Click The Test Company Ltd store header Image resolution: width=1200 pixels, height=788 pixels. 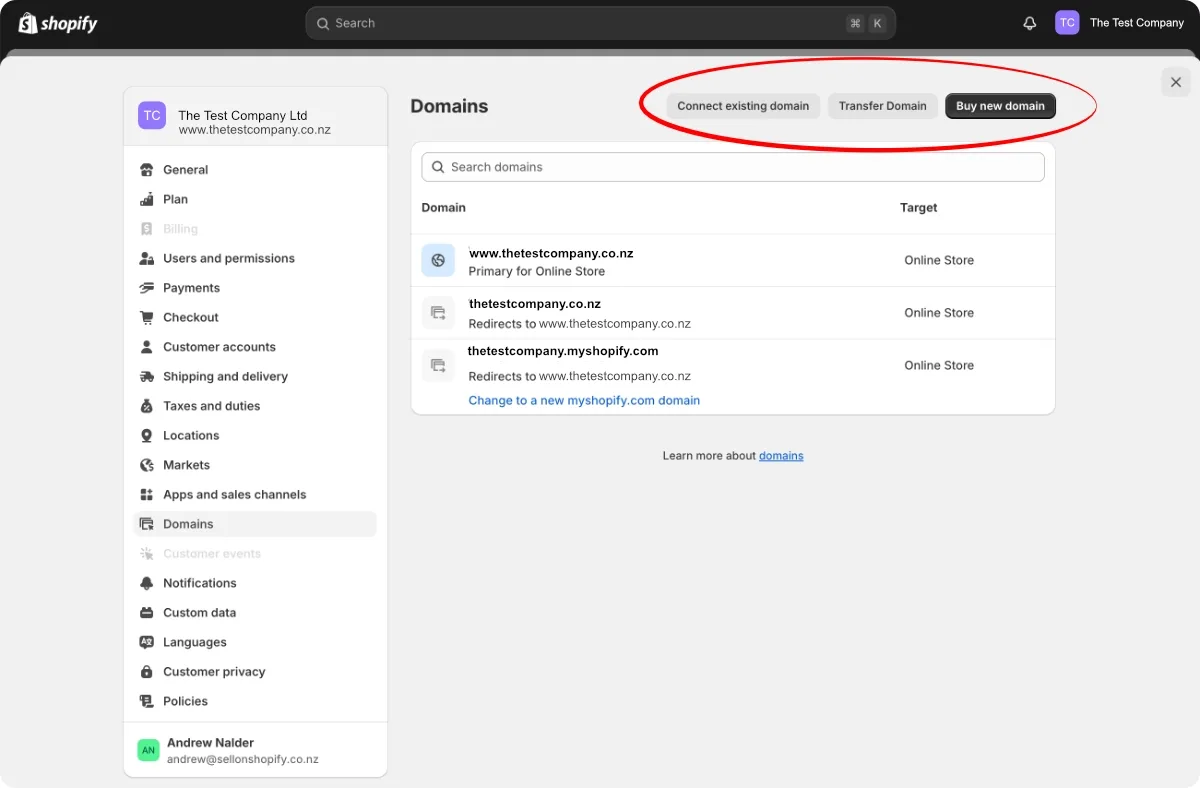pos(255,116)
